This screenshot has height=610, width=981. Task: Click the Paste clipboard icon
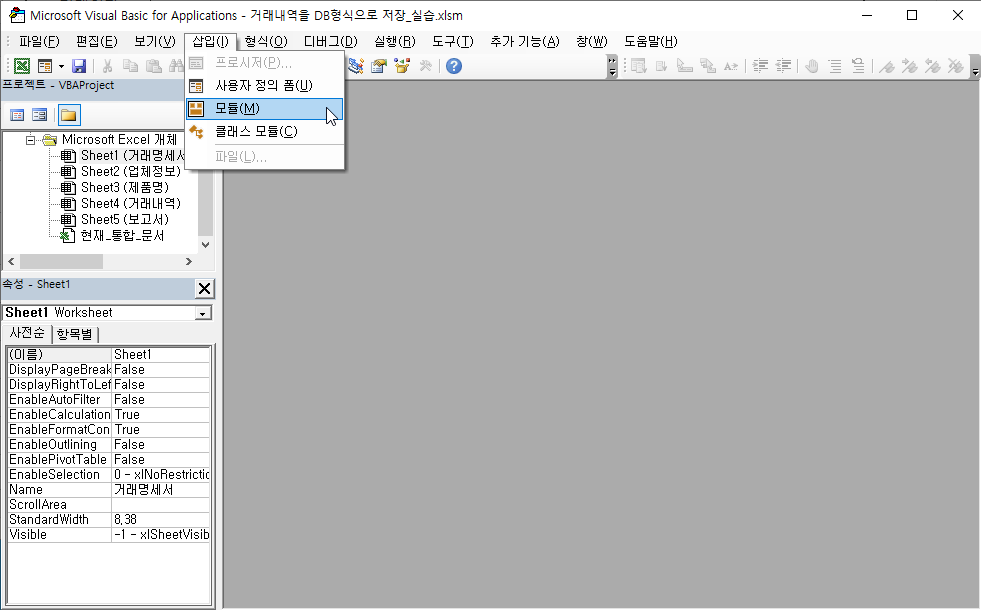coord(153,66)
